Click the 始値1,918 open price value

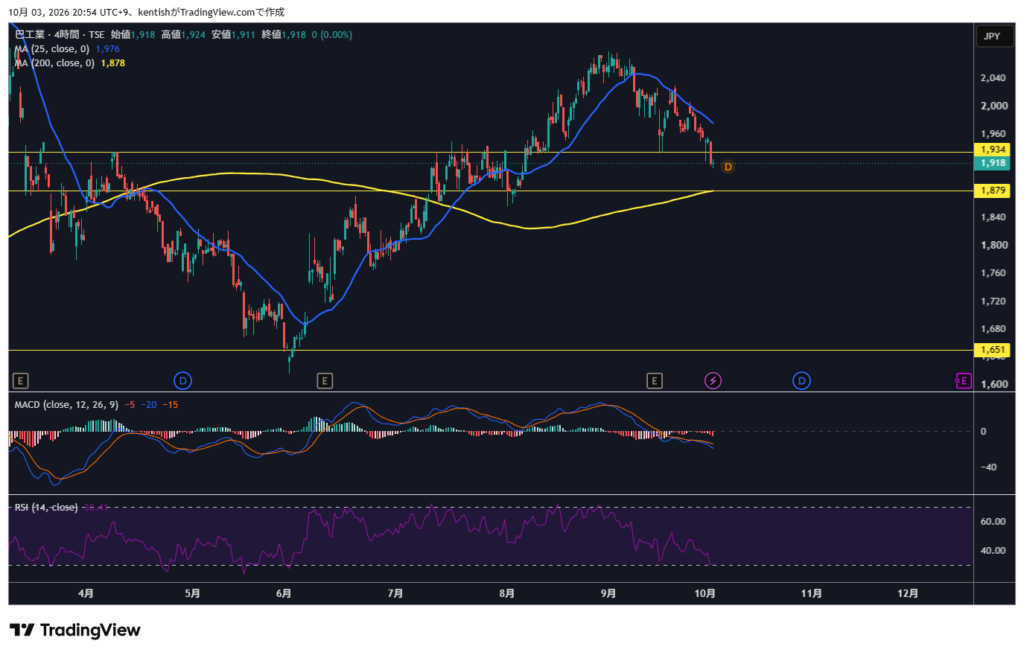(133, 35)
